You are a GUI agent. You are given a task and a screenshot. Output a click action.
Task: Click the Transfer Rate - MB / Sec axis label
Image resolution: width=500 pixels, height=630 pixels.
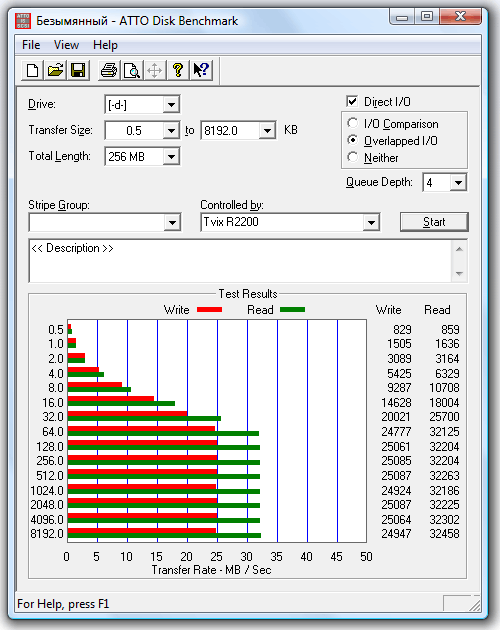pyautogui.click(x=211, y=570)
